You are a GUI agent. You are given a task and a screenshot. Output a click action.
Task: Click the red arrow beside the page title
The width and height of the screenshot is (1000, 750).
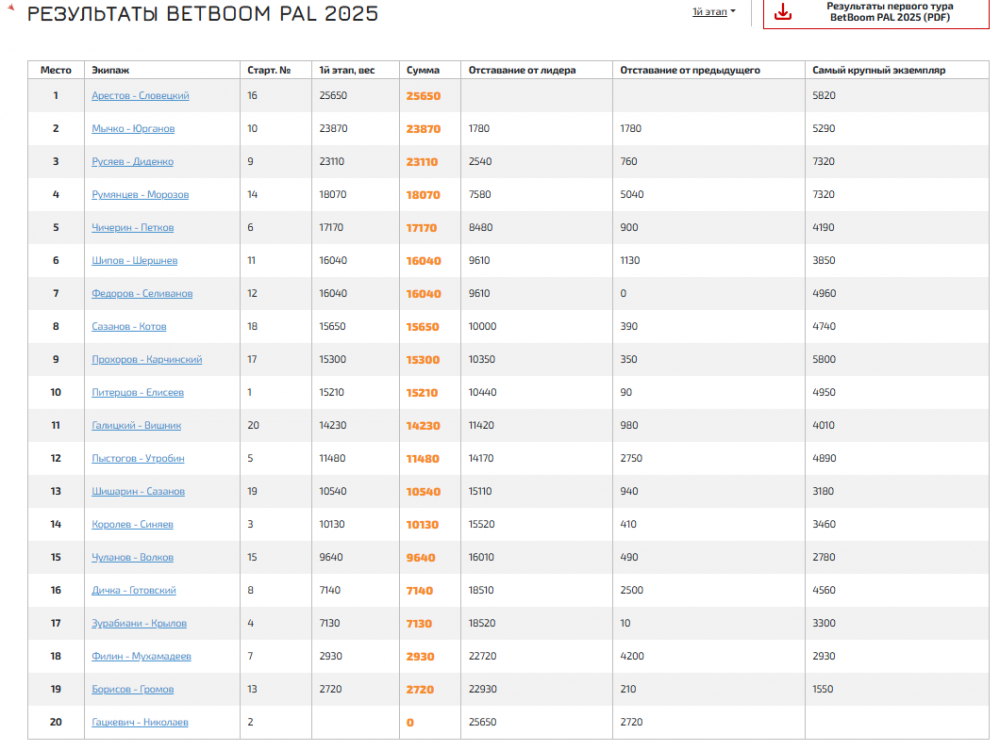pyautogui.click(x=10, y=8)
